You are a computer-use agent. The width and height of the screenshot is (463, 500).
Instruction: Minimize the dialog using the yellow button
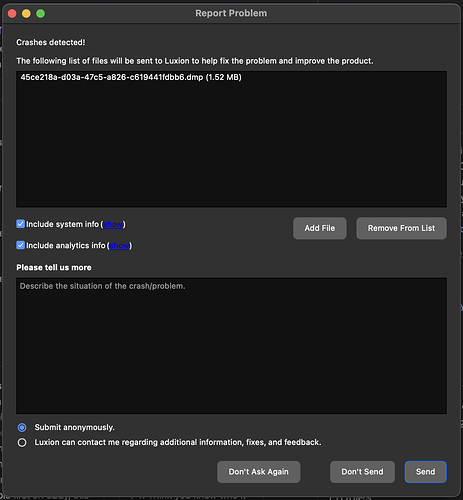tap(26, 14)
